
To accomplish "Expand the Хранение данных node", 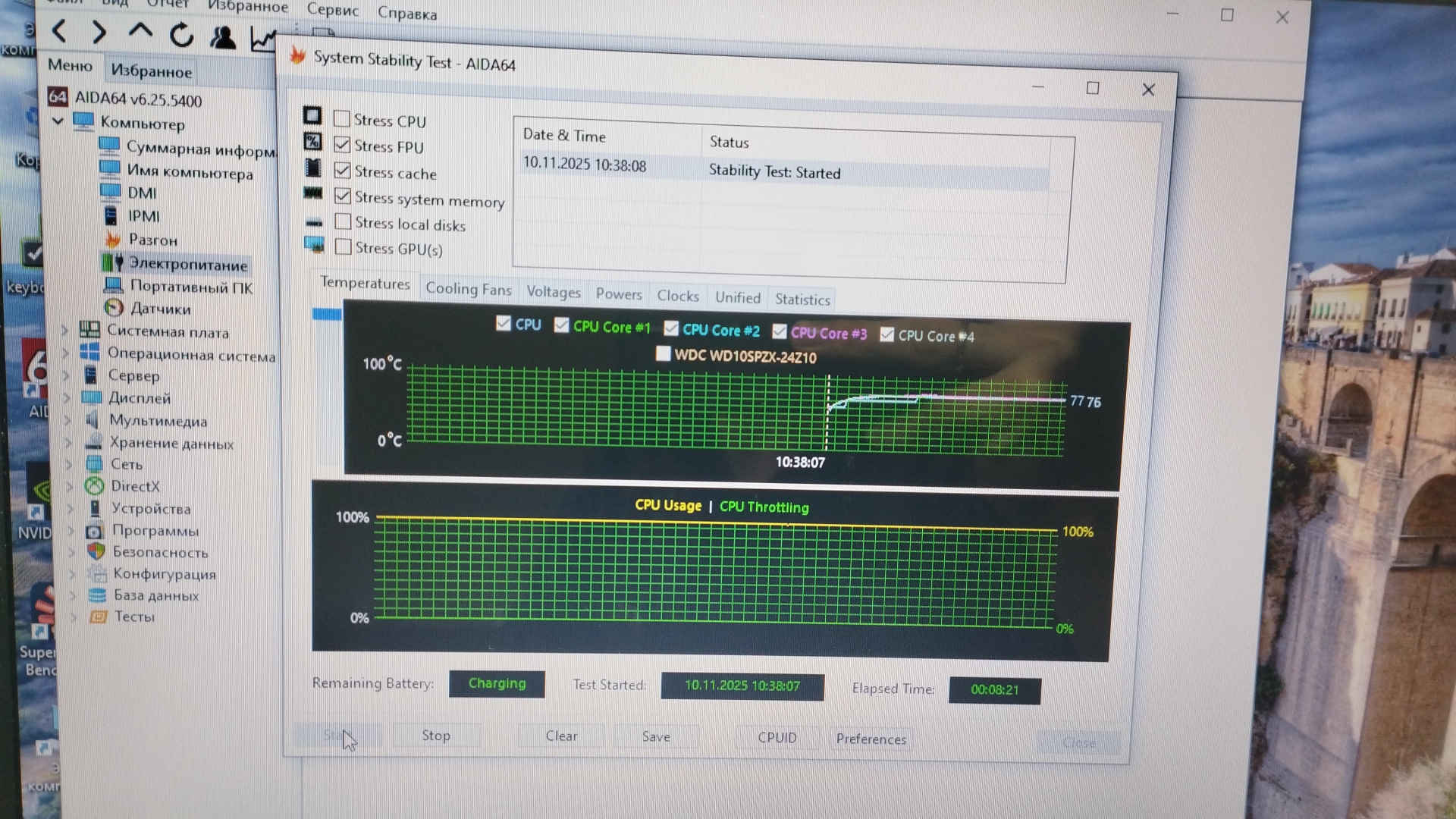I will coord(67,442).
